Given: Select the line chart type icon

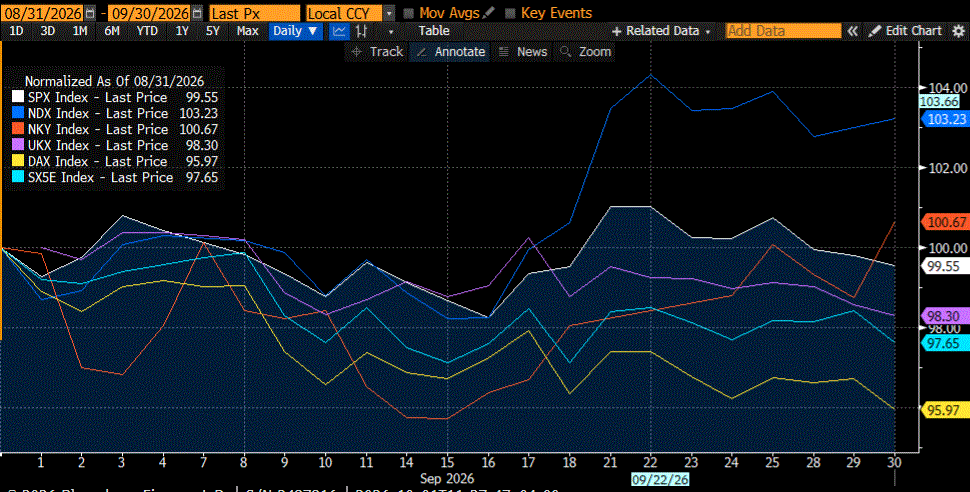Looking at the screenshot, I should [338, 31].
